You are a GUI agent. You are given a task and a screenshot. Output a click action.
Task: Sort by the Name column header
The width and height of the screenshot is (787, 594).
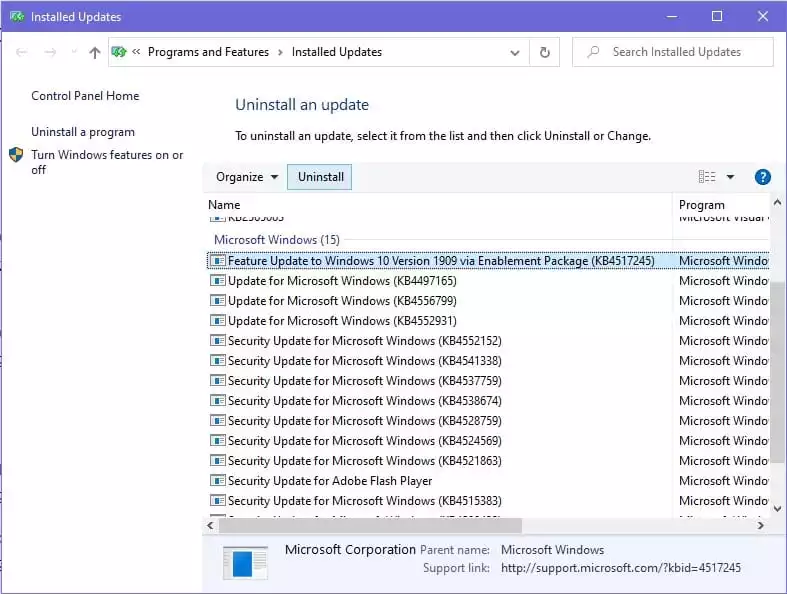(x=438, y=205)
